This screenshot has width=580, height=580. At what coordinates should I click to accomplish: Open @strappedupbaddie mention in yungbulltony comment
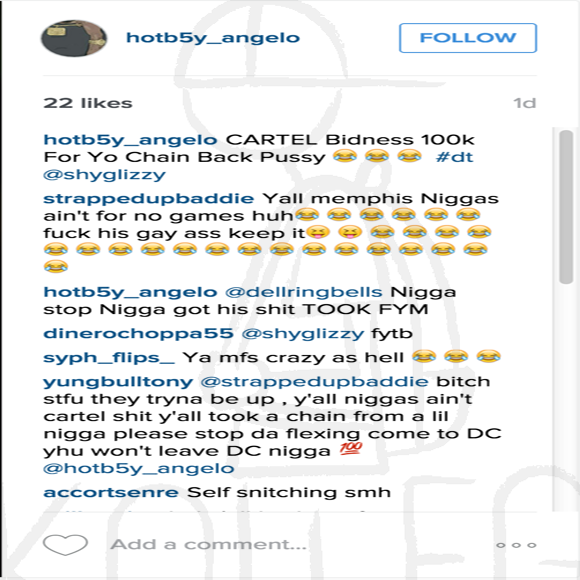314,382
